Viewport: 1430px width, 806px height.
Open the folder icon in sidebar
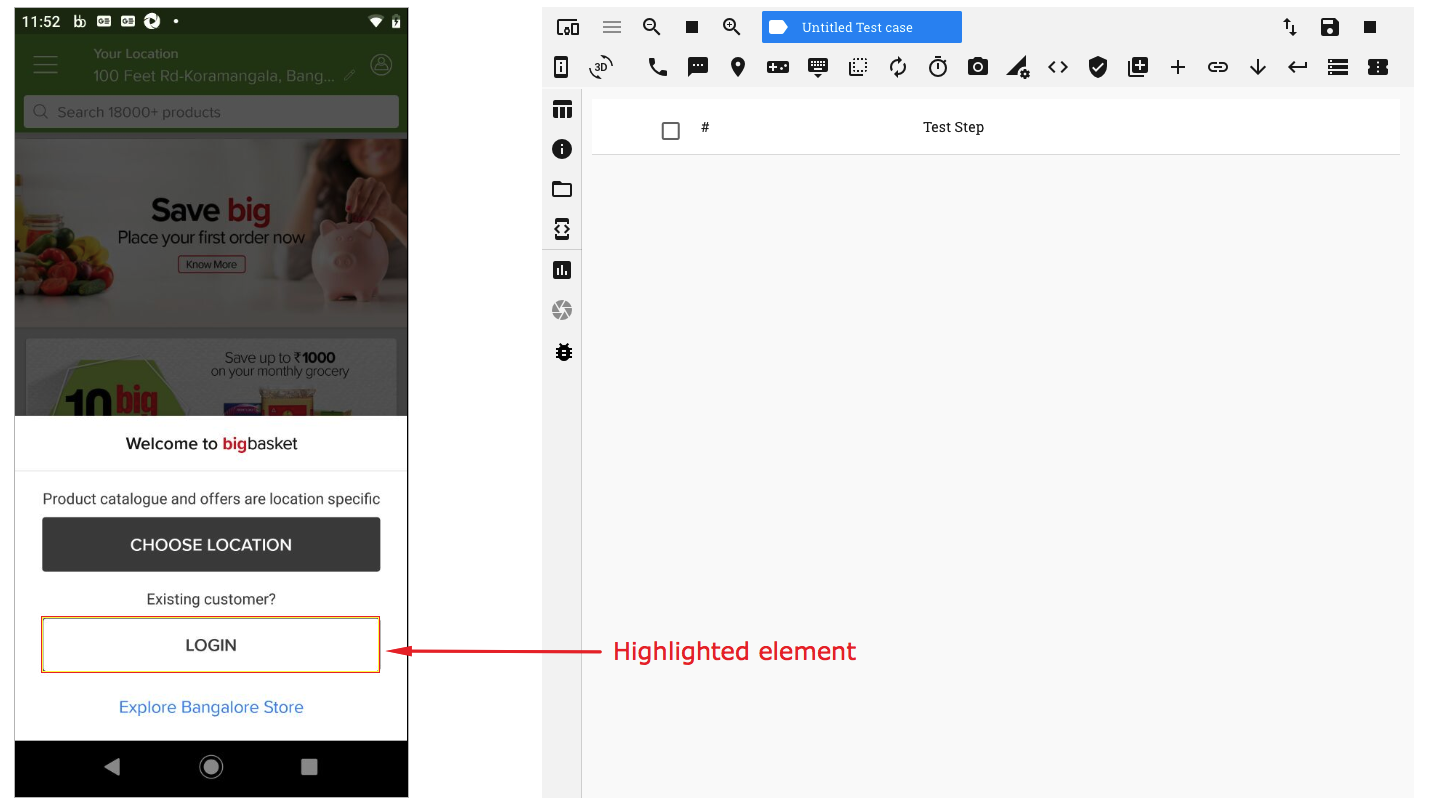pos(562,189)
